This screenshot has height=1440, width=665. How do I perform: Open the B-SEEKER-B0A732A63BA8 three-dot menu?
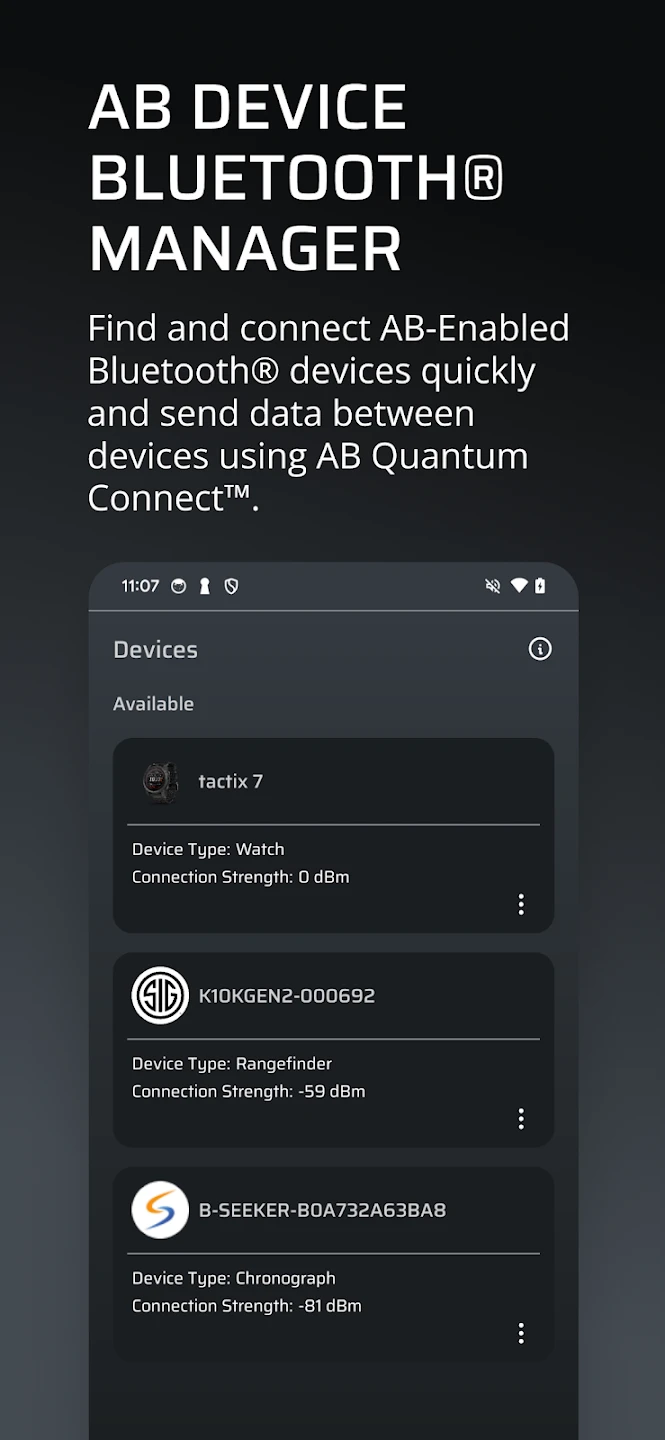[521, 1333]
